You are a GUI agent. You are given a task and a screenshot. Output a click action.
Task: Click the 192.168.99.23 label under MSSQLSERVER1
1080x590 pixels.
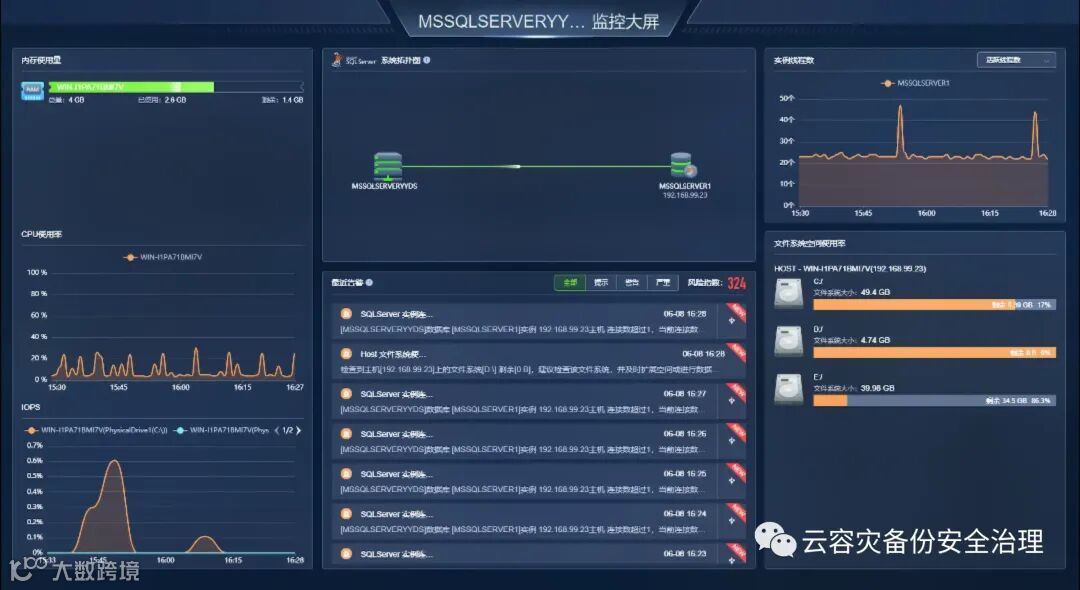685,196
